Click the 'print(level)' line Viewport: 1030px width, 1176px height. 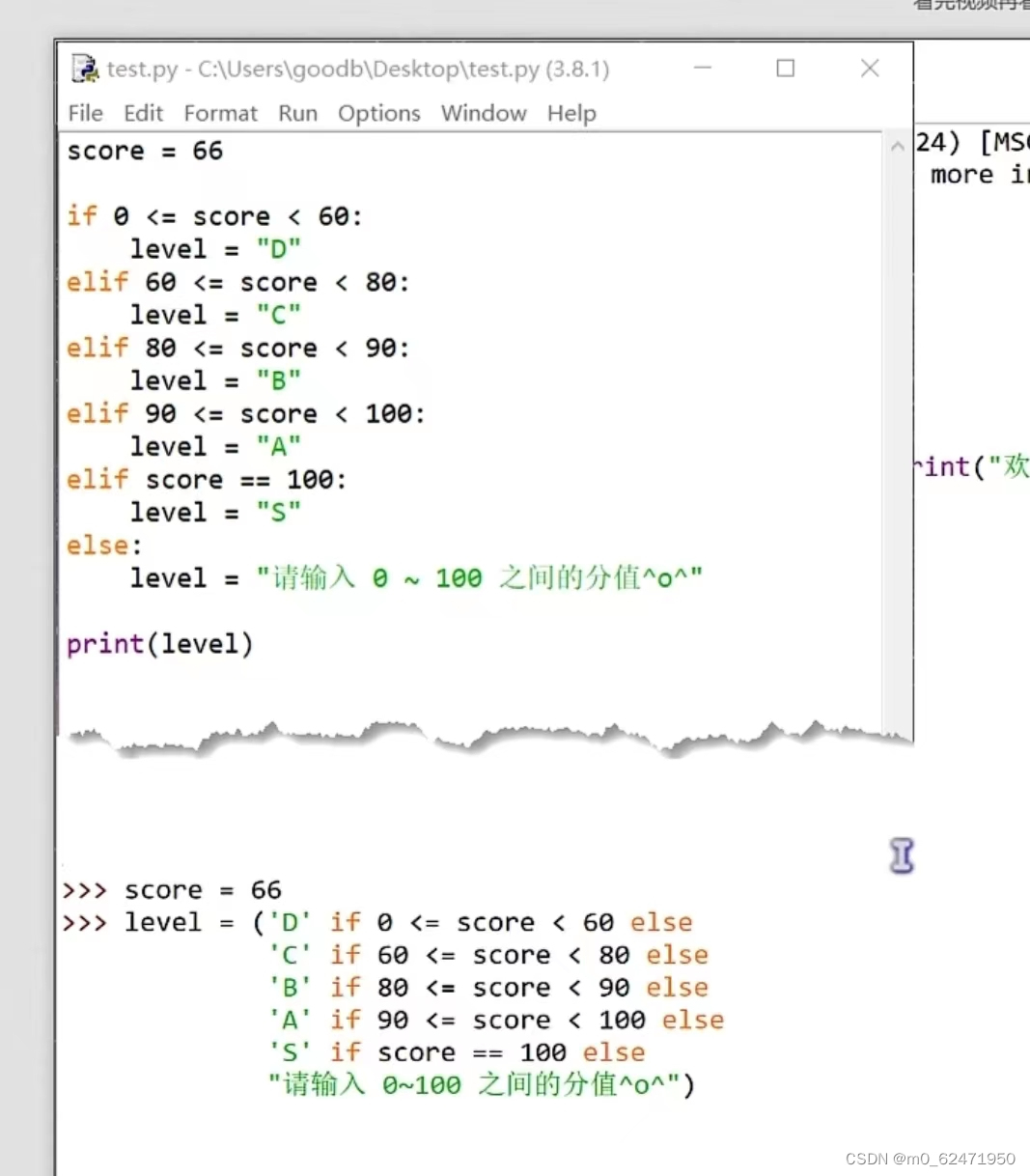159,644
